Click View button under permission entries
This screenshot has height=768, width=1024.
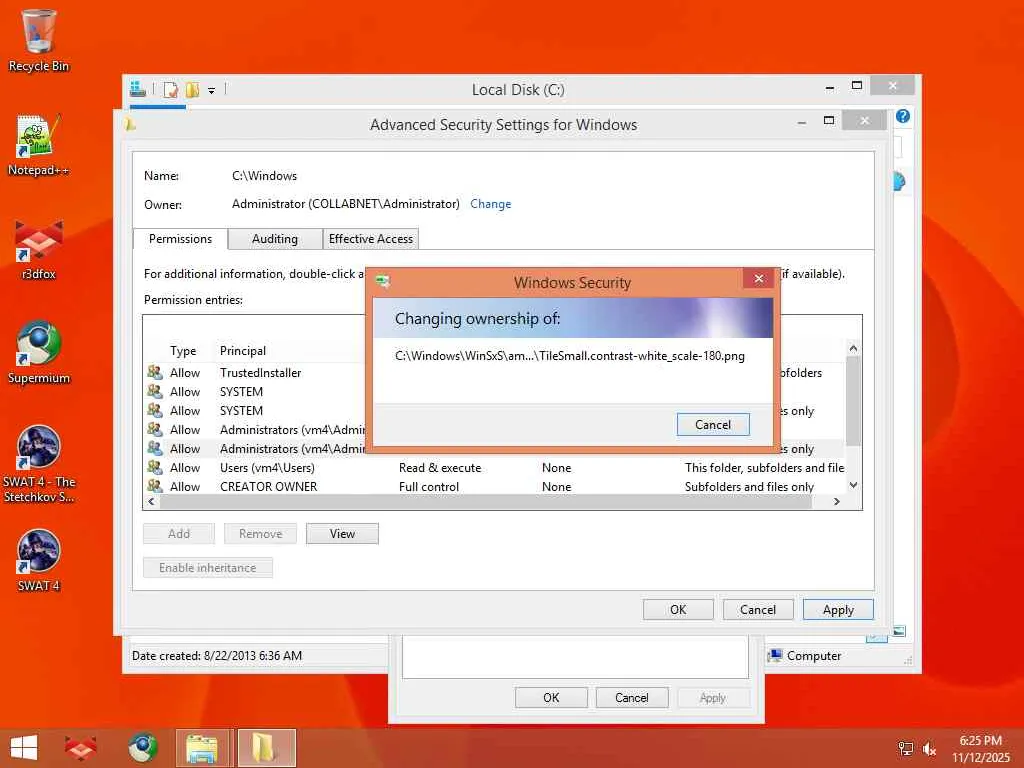[x=342, y=534]
